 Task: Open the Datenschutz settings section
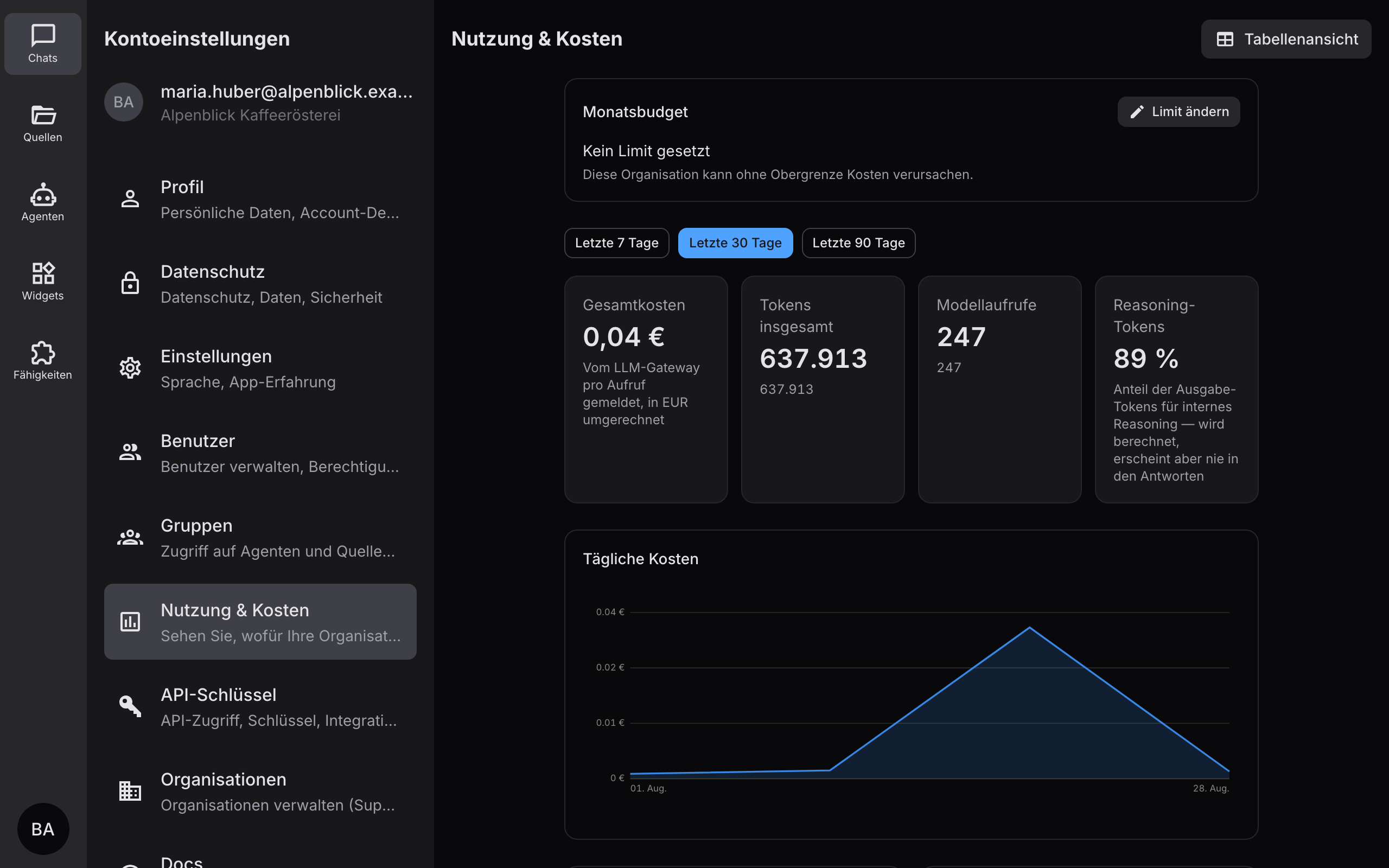pos(260,283)
